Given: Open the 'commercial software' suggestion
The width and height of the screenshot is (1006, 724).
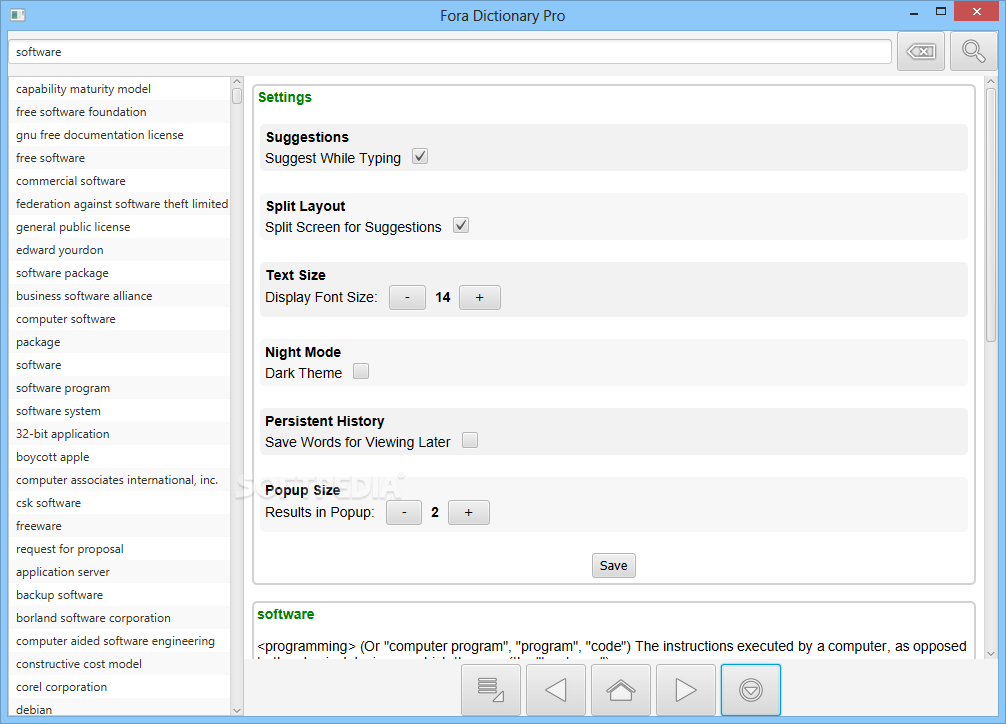Looking at the screenshot, I should pyautogui.click(x=119, y=181).
